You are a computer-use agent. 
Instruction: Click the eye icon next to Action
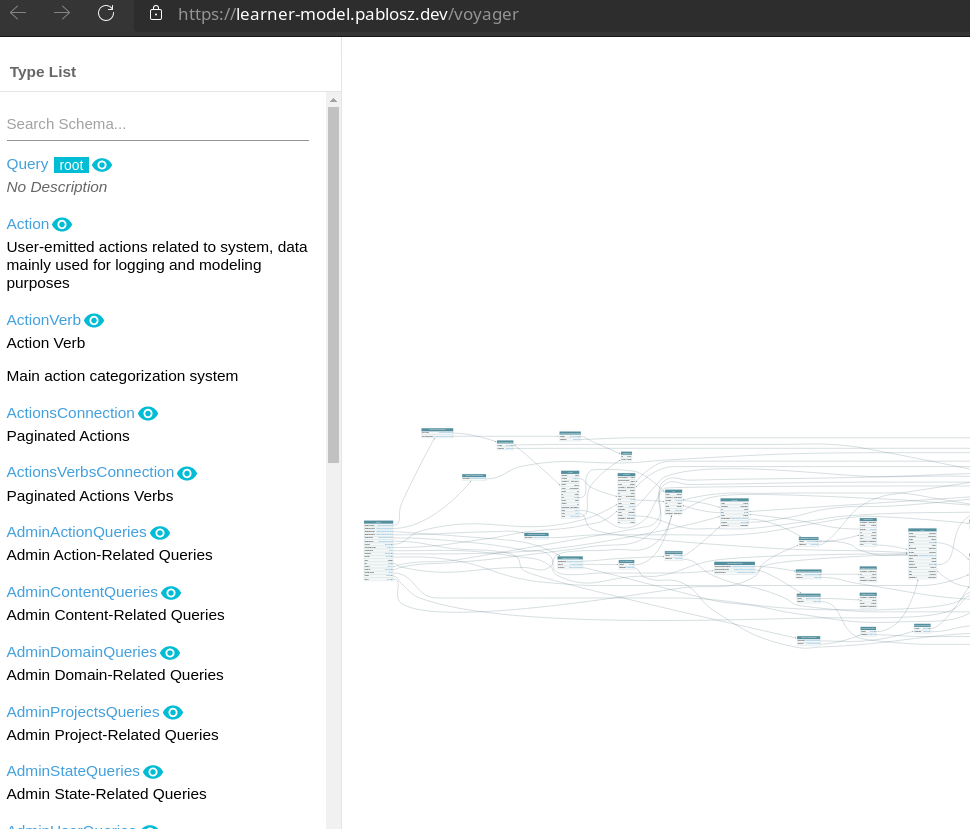[62, 225]
